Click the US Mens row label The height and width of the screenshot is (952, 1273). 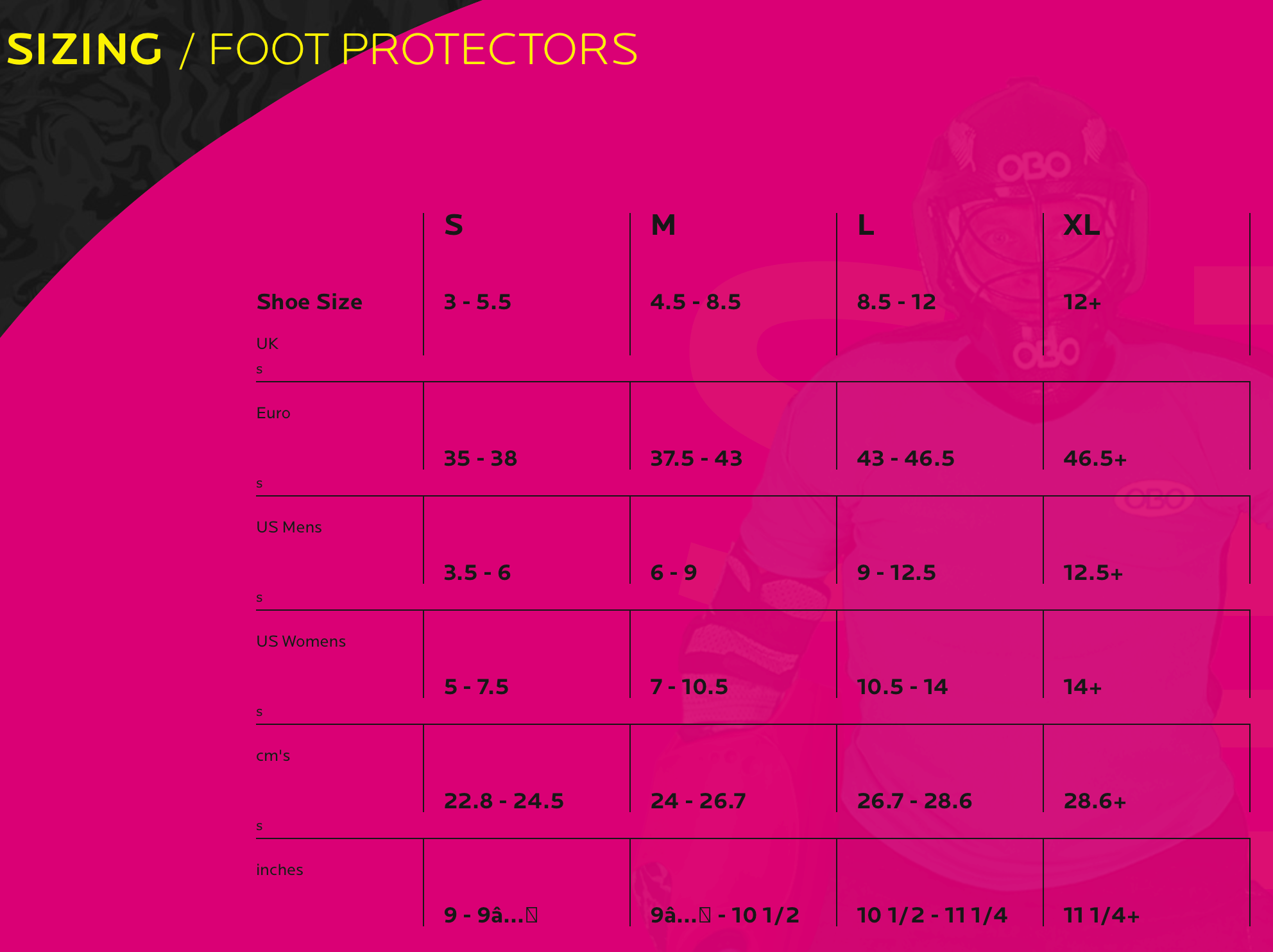289,527
